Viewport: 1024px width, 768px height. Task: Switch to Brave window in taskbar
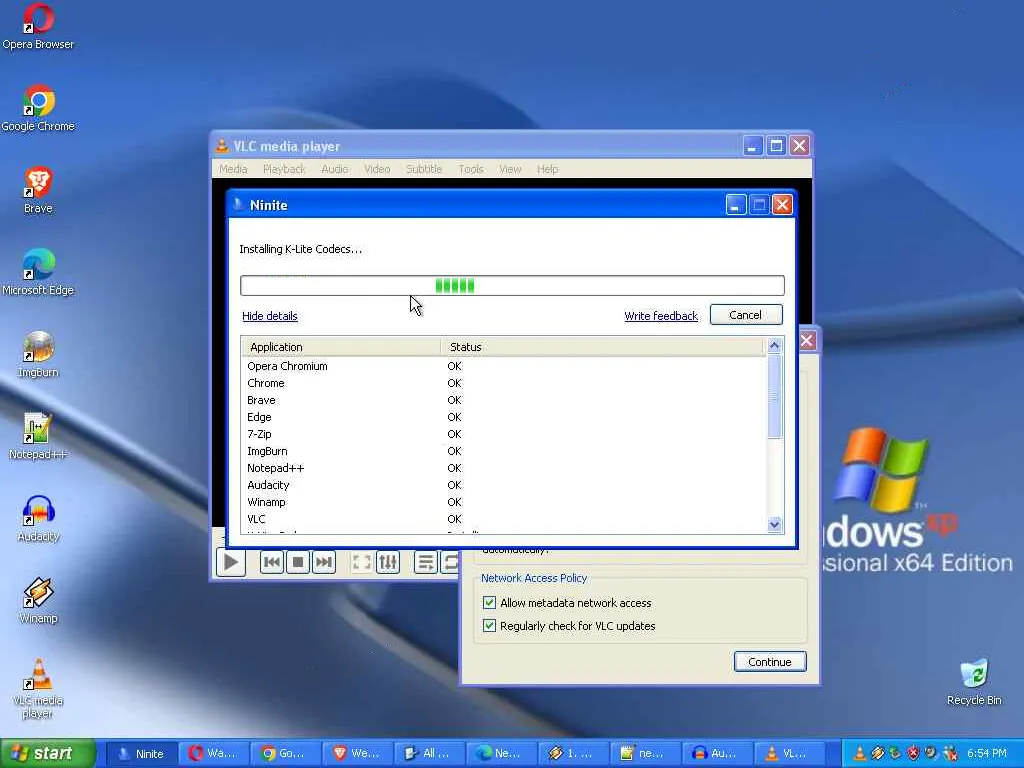pos(358,754)
